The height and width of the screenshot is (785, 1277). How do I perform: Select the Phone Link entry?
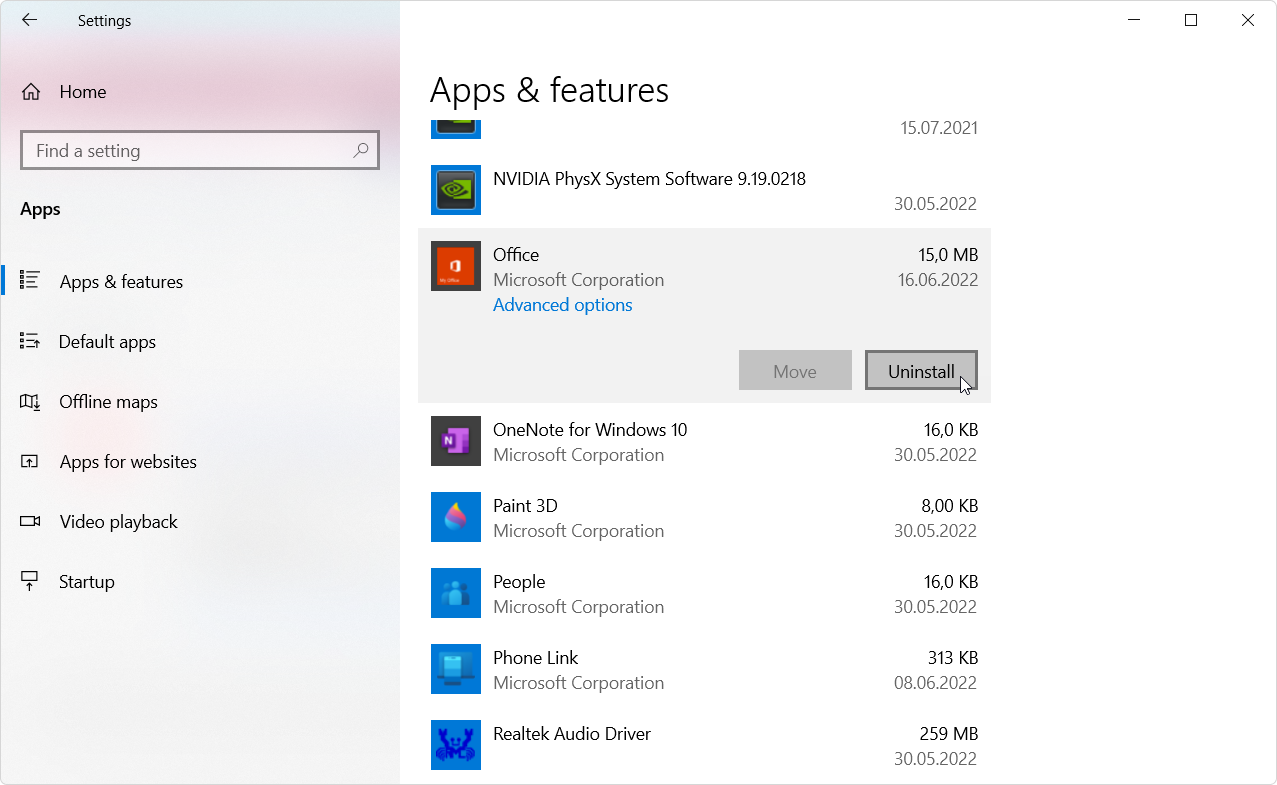click(704, 669)
